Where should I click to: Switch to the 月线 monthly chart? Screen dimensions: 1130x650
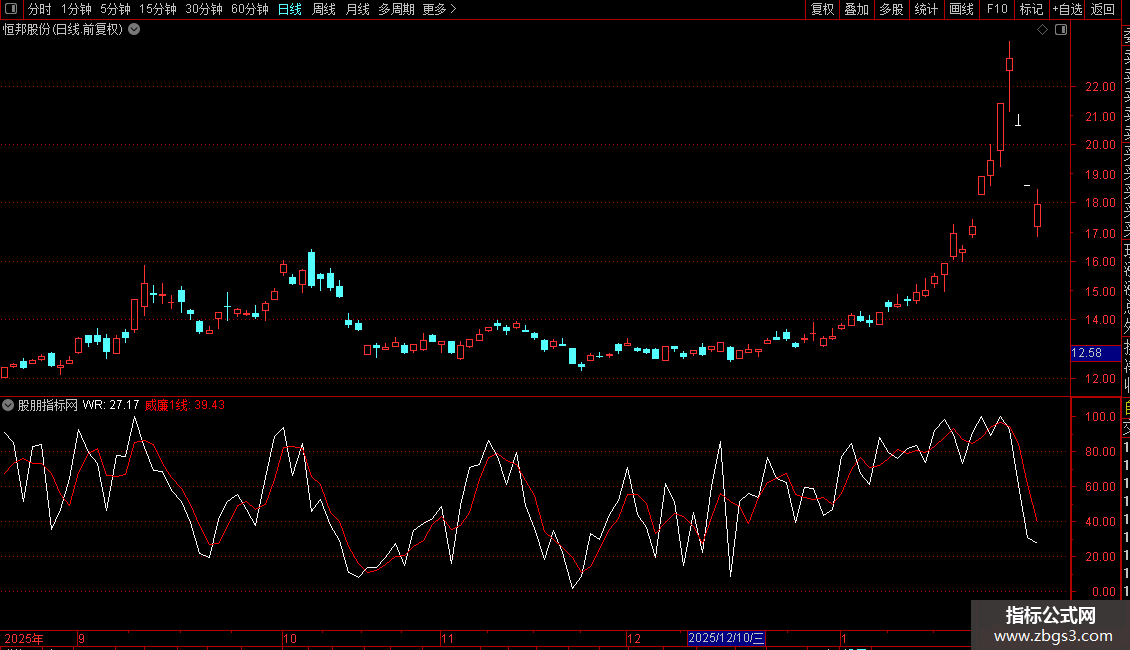pyautogui.click(x=357, y=9)
